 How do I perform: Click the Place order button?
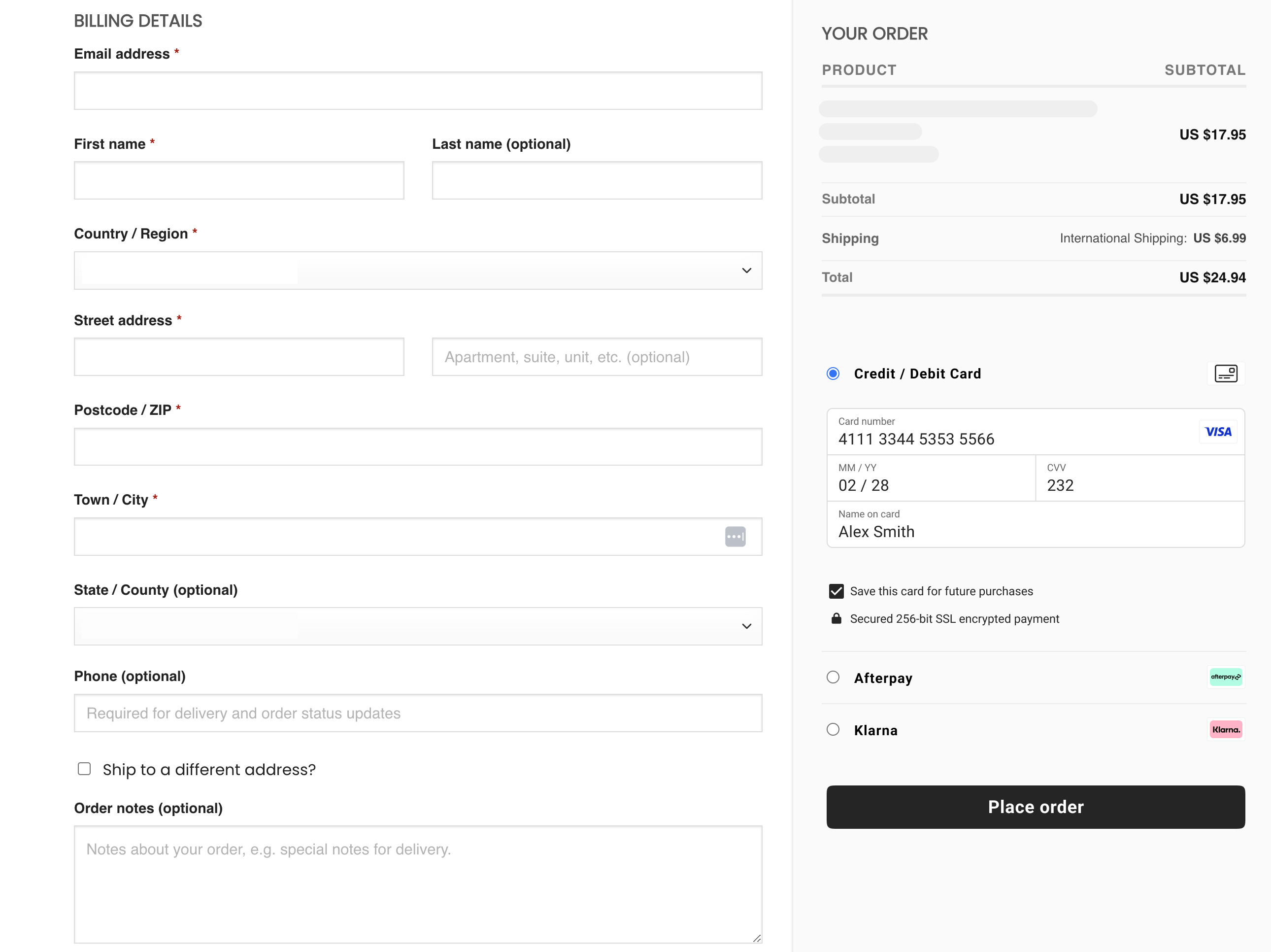point(1035,807)
